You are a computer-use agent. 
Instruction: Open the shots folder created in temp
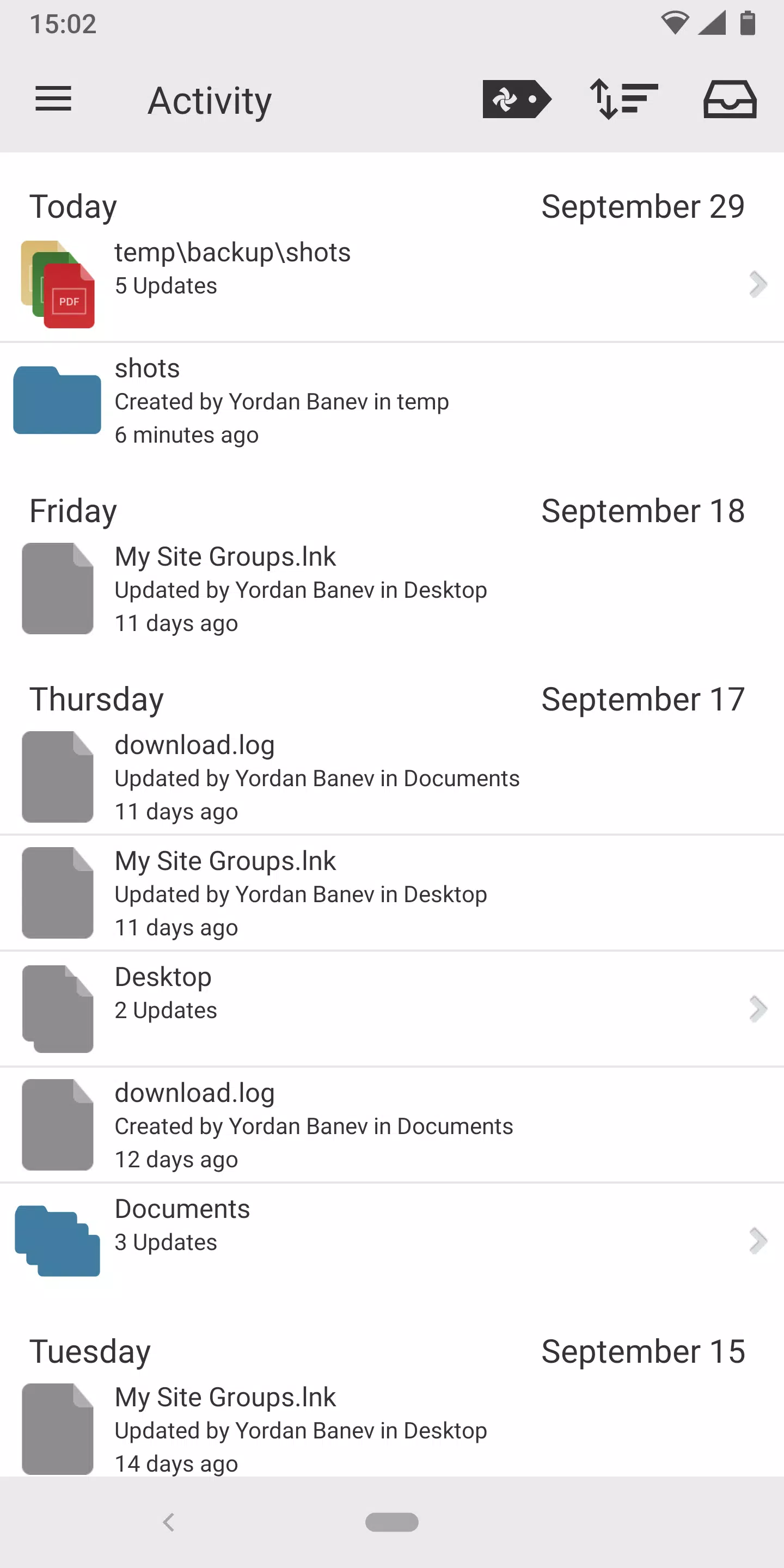coord(392,401)
